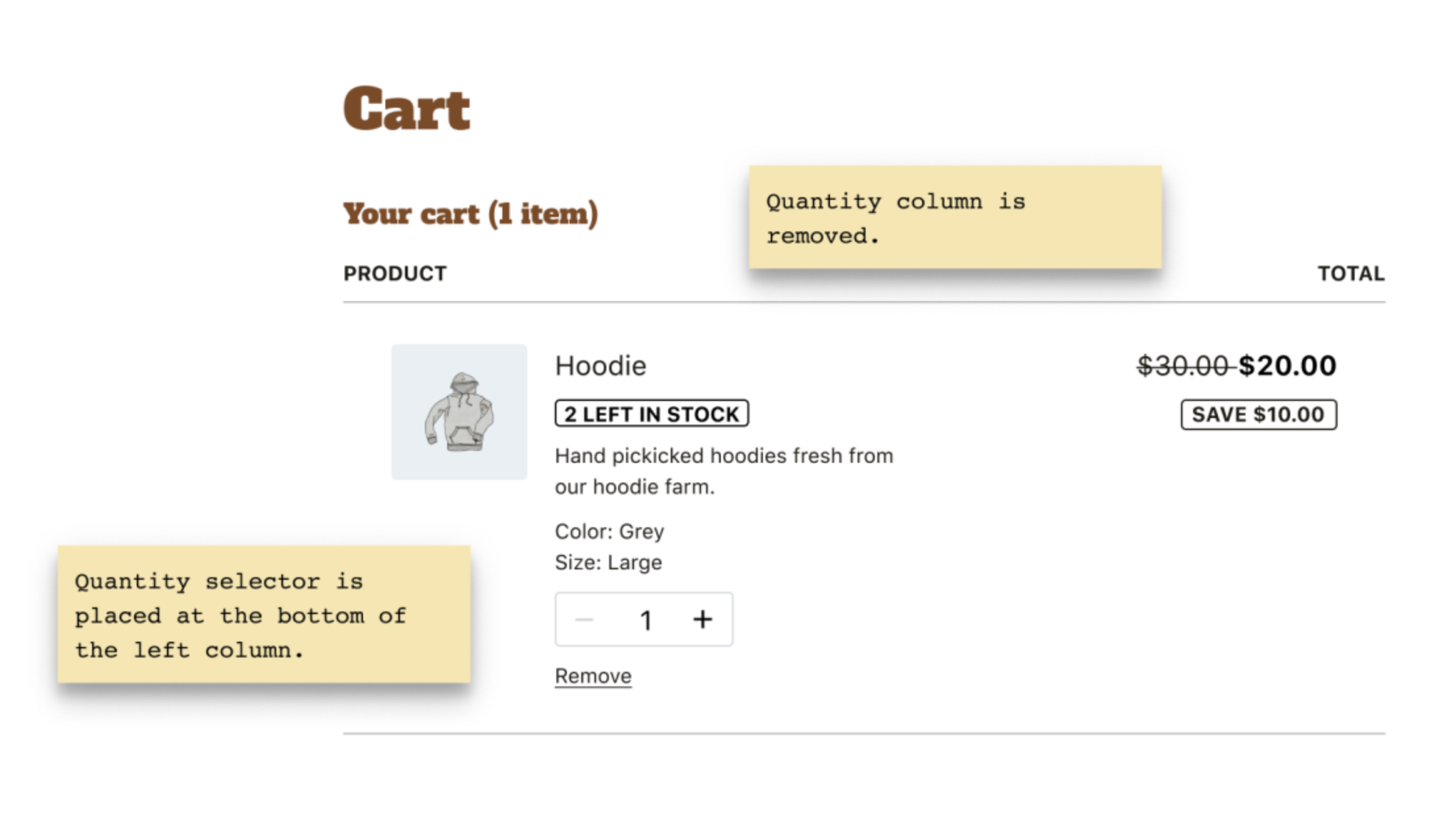Viewport: 1456px width, 831px height.
Task: Click the minus icon to decrease quantity
Action: [585, 619]
